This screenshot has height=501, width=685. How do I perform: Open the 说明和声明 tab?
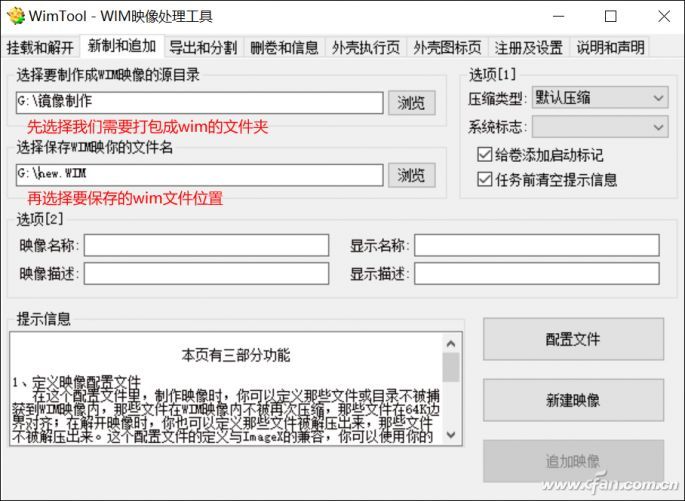tap(610, 47)
